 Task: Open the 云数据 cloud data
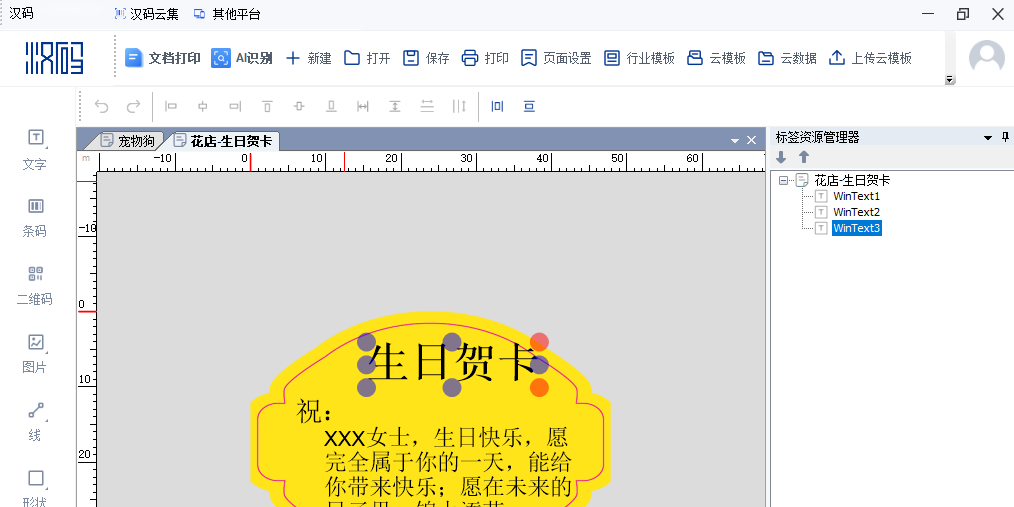(786, 58)
